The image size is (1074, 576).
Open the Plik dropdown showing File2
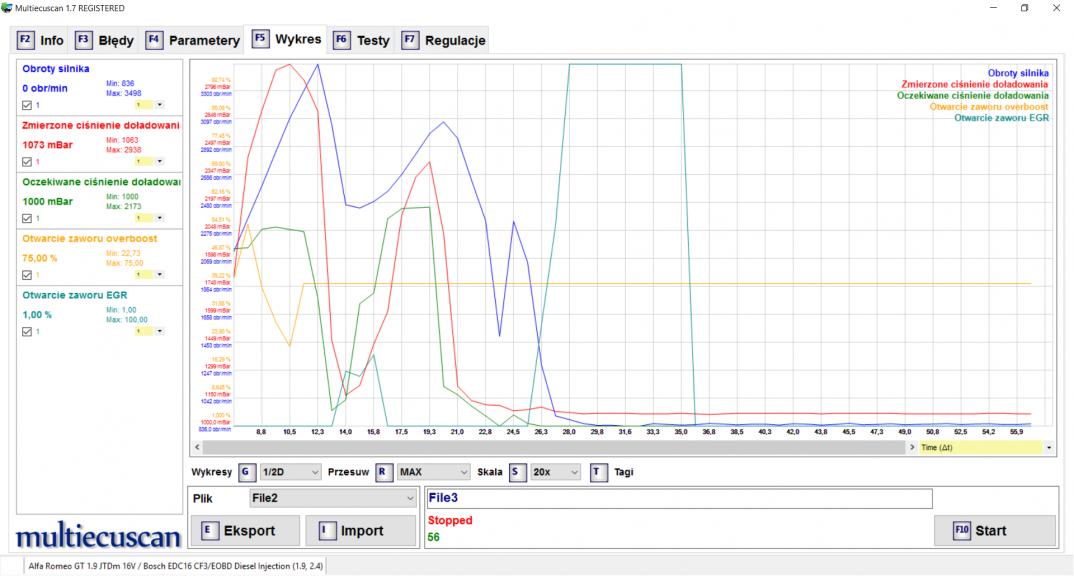pyautogui.click(x=332, y=498)
